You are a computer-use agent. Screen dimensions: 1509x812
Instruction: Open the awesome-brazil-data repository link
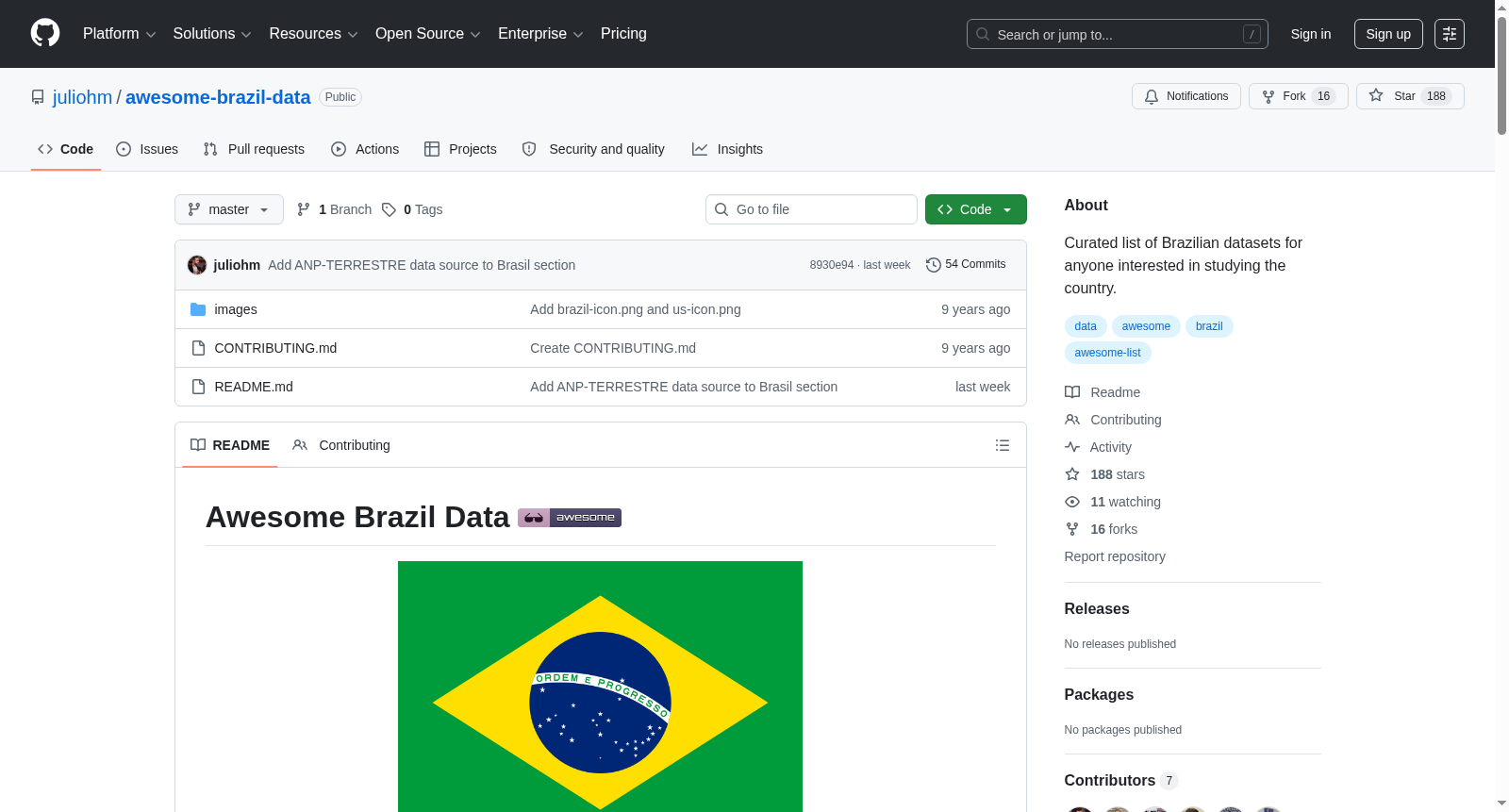[218, 97]
